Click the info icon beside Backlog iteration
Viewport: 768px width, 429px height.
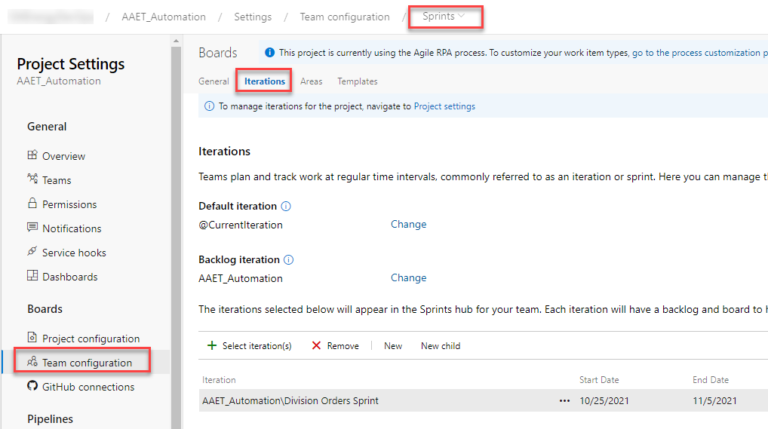289,260
